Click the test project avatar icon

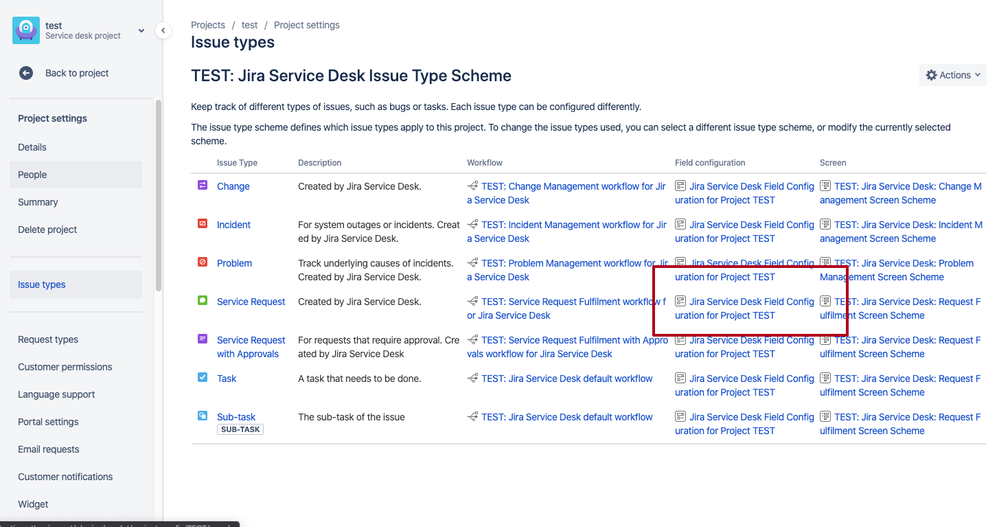26,30
